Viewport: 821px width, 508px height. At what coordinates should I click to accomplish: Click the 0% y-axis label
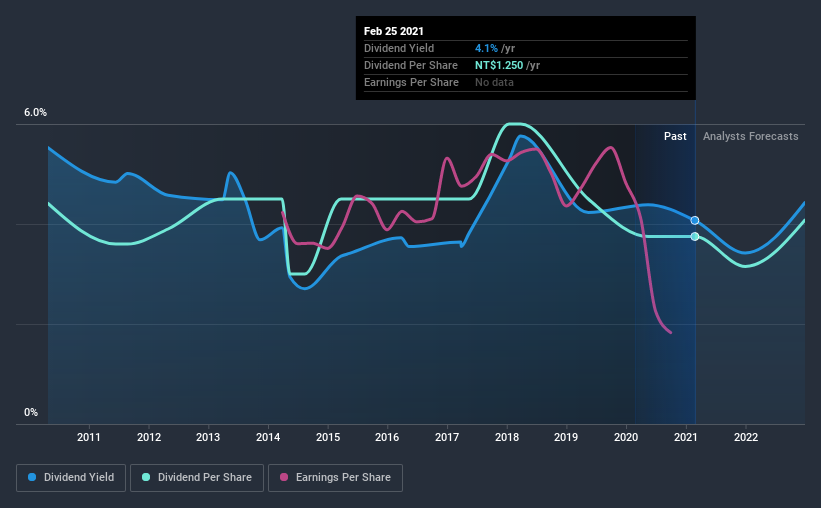[x=31, y=413]
